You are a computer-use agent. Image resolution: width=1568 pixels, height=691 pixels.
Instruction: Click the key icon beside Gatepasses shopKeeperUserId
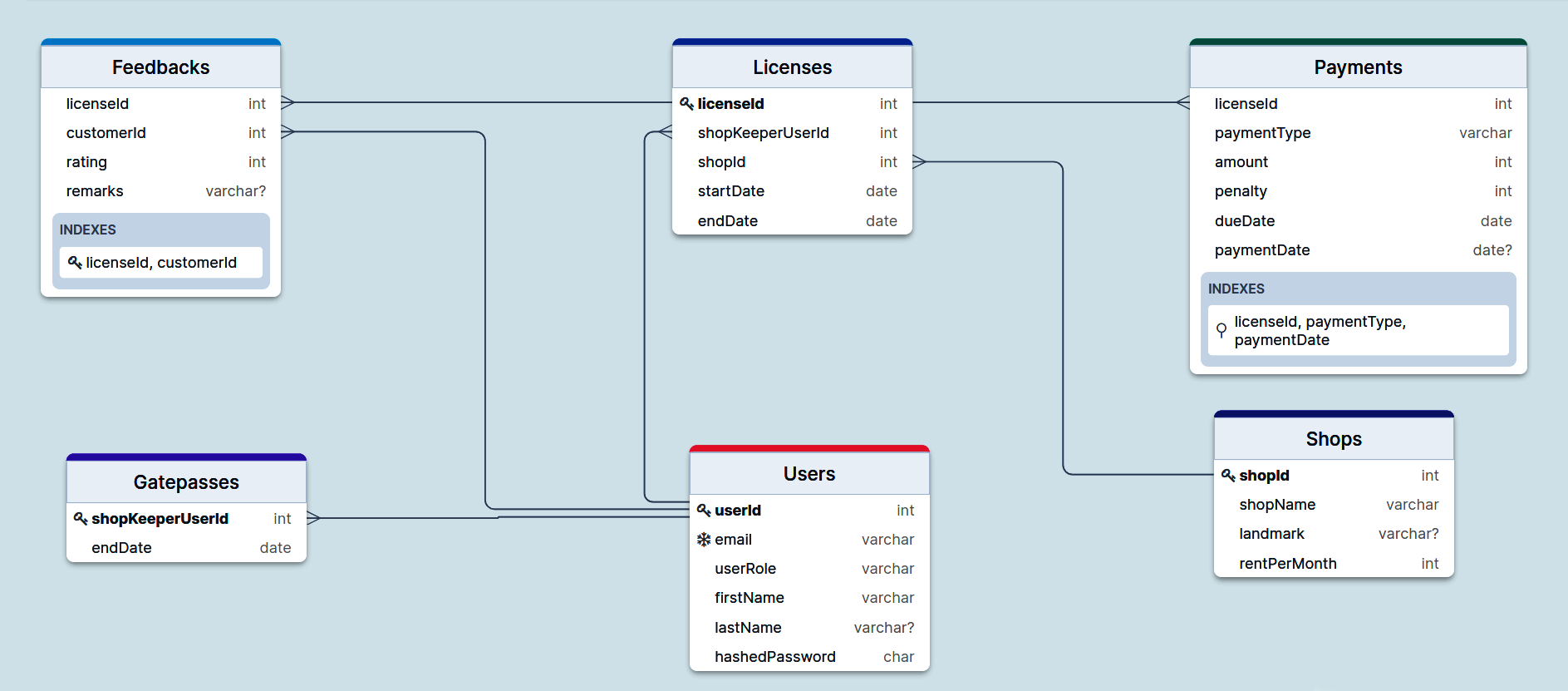[x=81, y=519]
